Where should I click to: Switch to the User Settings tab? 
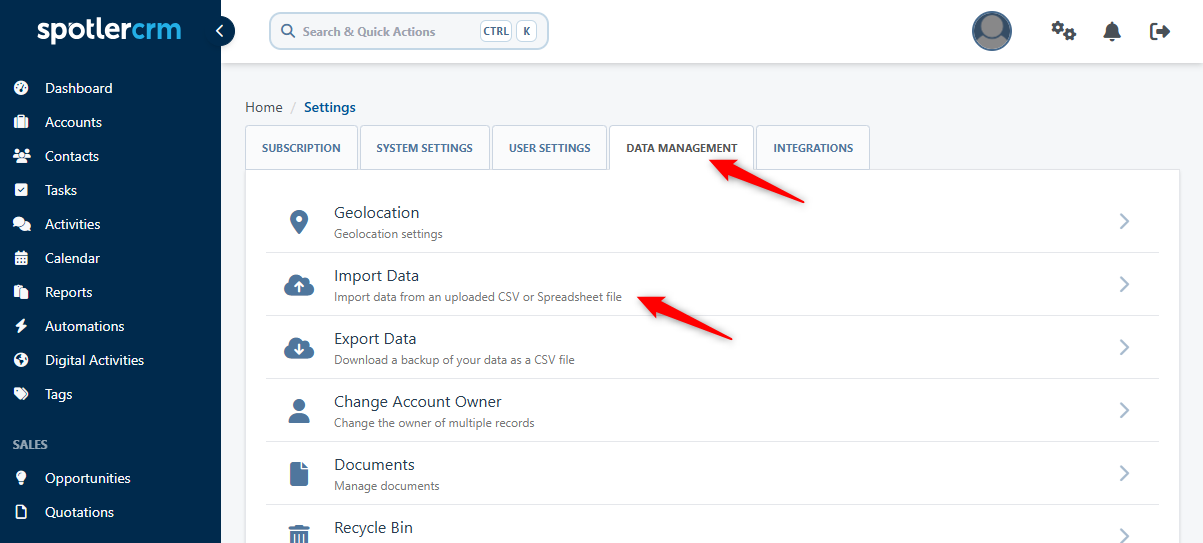[x=549, y=148]
